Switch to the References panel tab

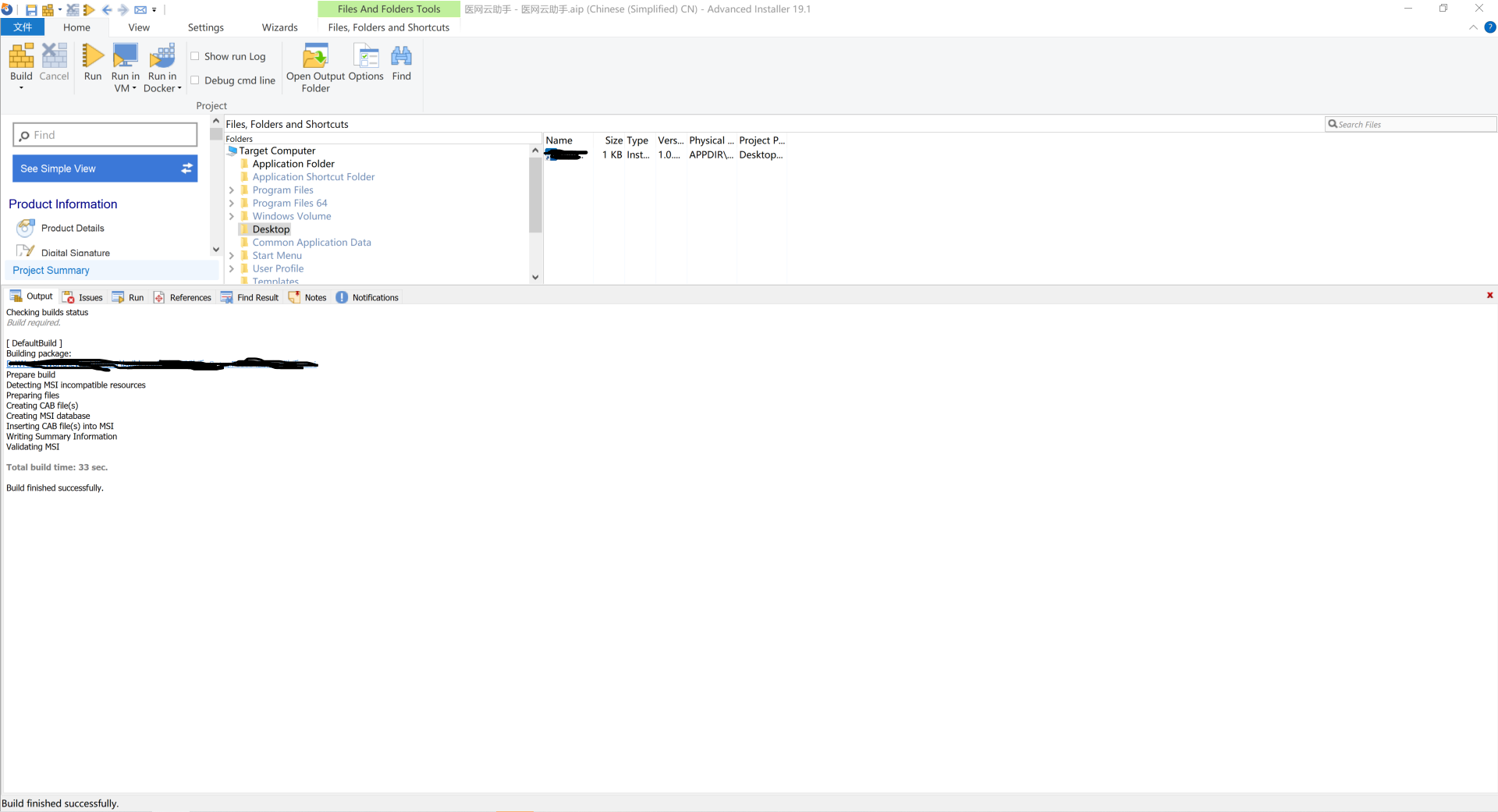pos(183,297)
